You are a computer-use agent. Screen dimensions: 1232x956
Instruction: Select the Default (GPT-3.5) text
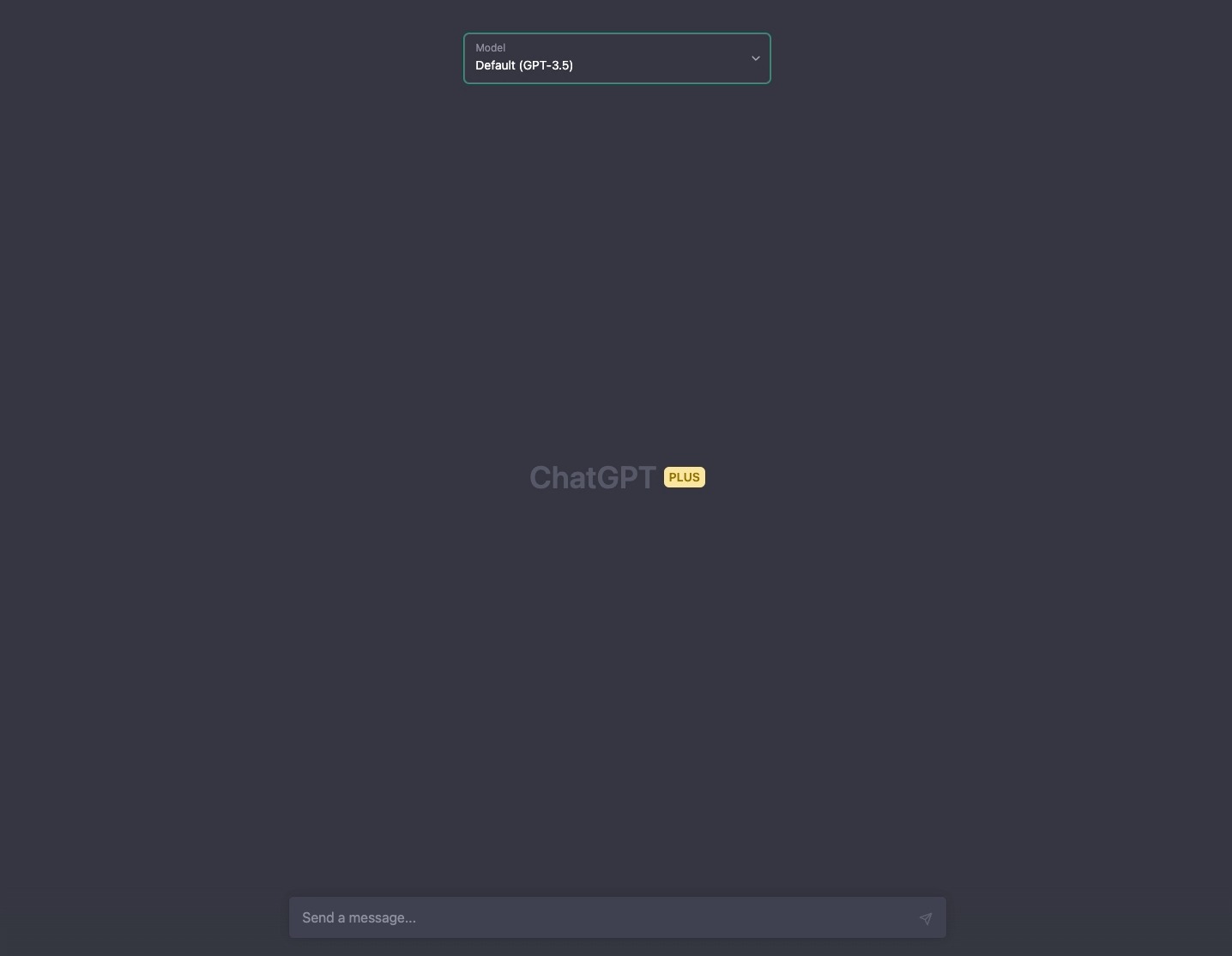(x=524, y=65)
